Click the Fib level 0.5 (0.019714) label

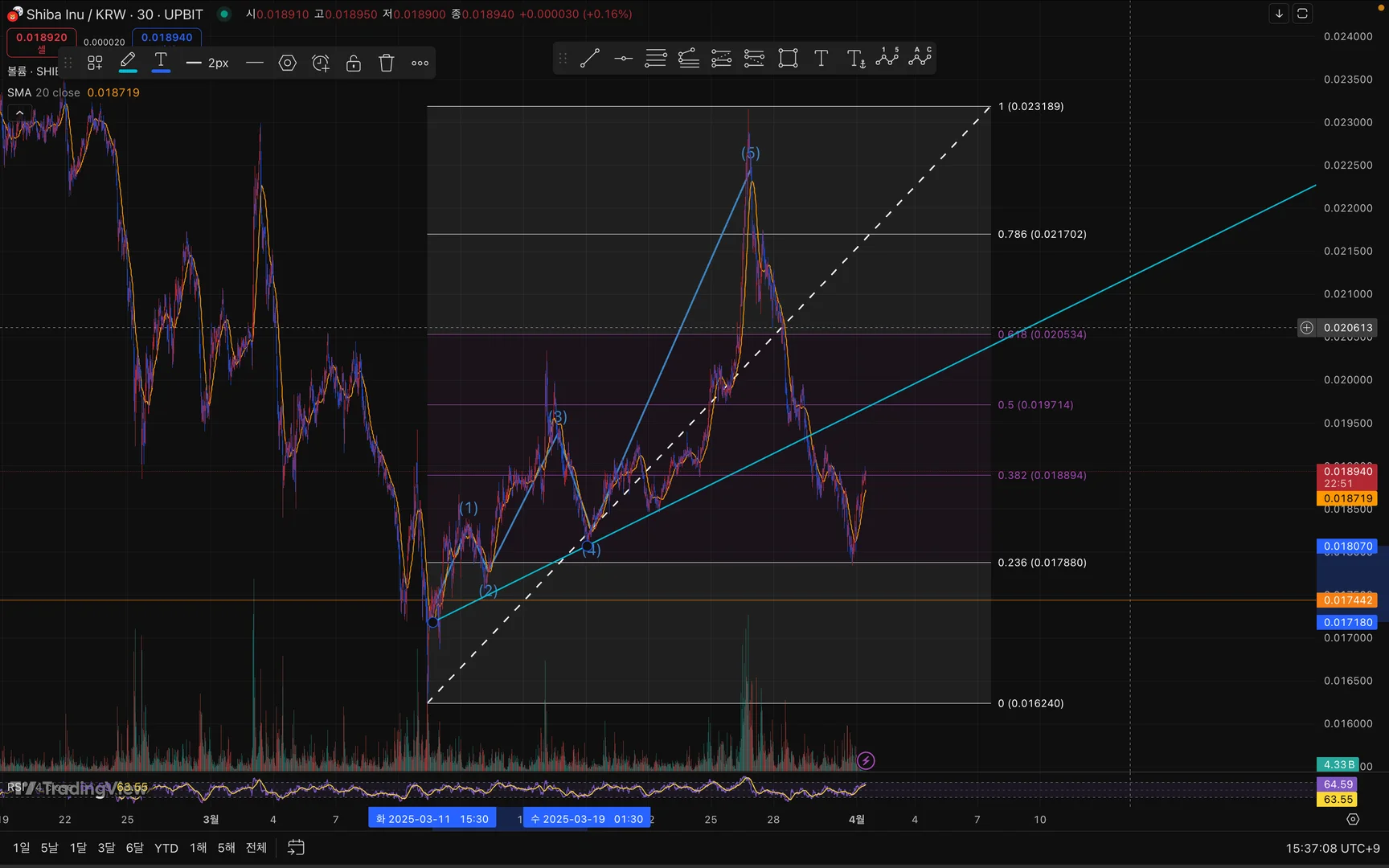tap(1036, 405)
